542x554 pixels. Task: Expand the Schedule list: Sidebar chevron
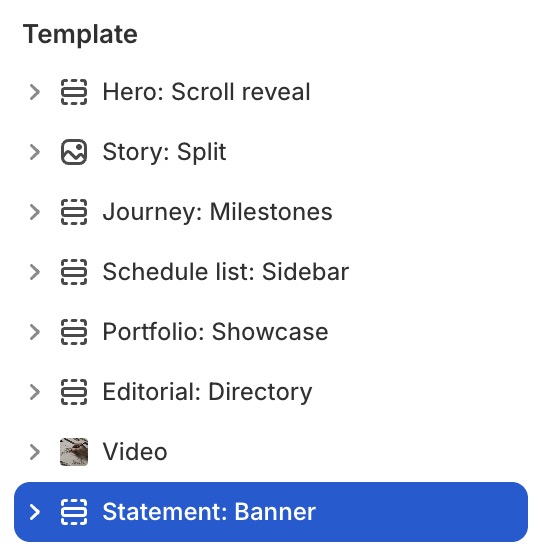click(35, 272)
